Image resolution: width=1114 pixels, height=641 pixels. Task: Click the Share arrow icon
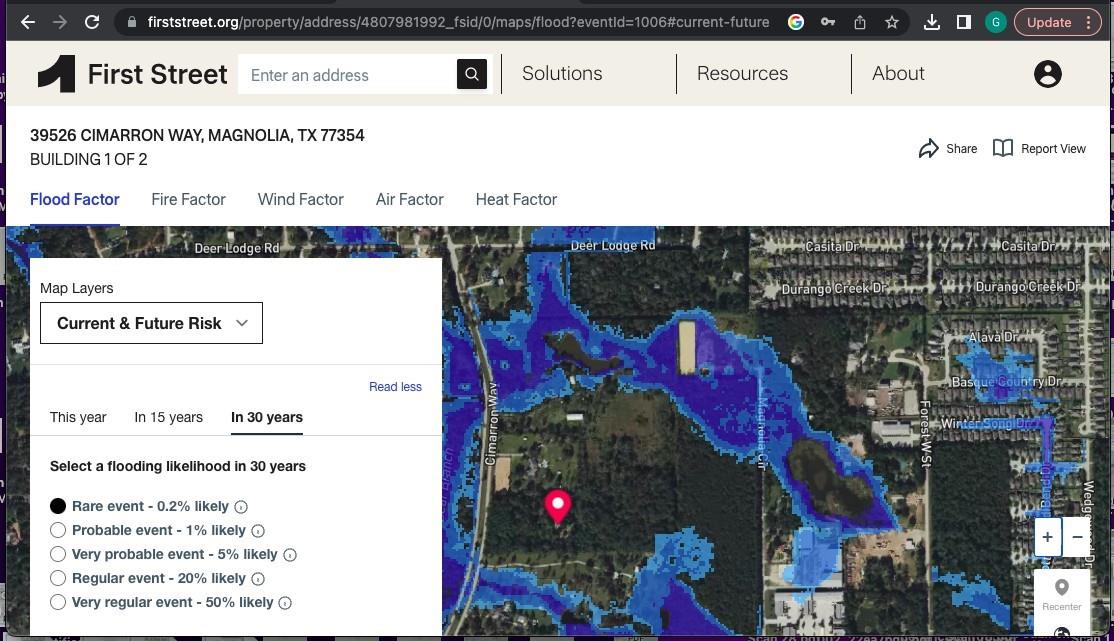coord(928,149)
